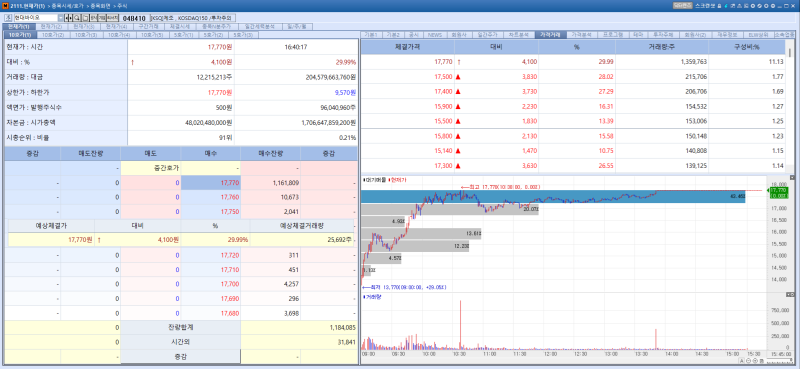Image resolution: width=800 pixels, height=369 pixels.
Task: Click the 잔량합계 label cell
Action: pos(181,328)
